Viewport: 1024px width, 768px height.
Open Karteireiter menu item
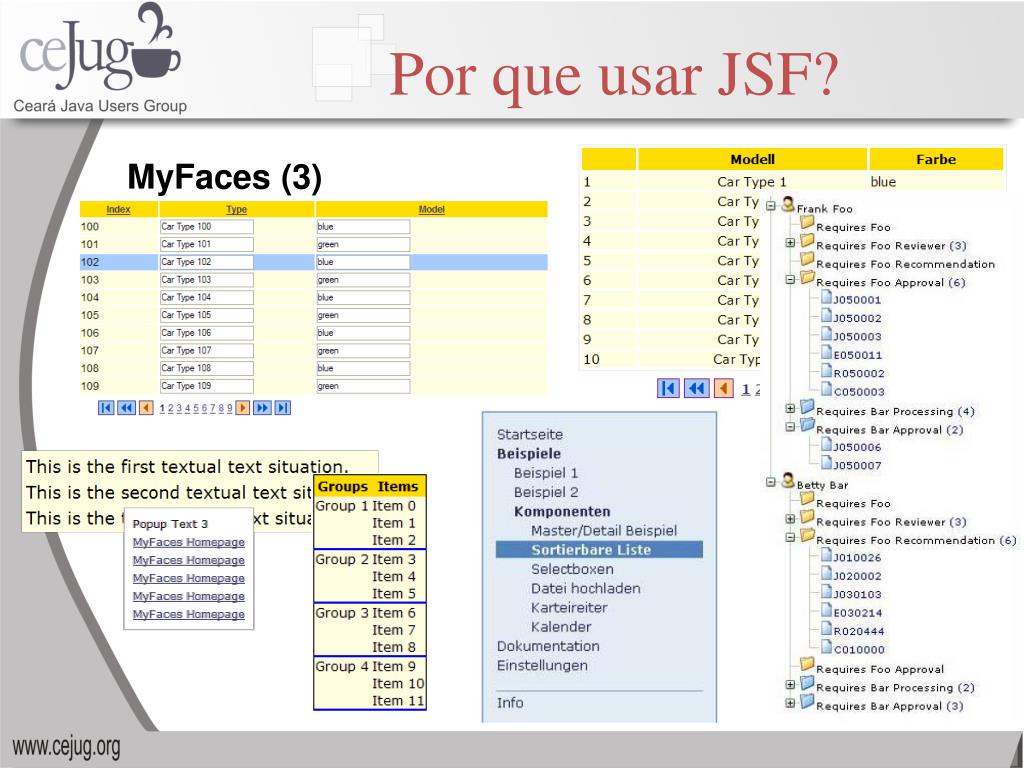pyautogui.click(x=569, y=607)
